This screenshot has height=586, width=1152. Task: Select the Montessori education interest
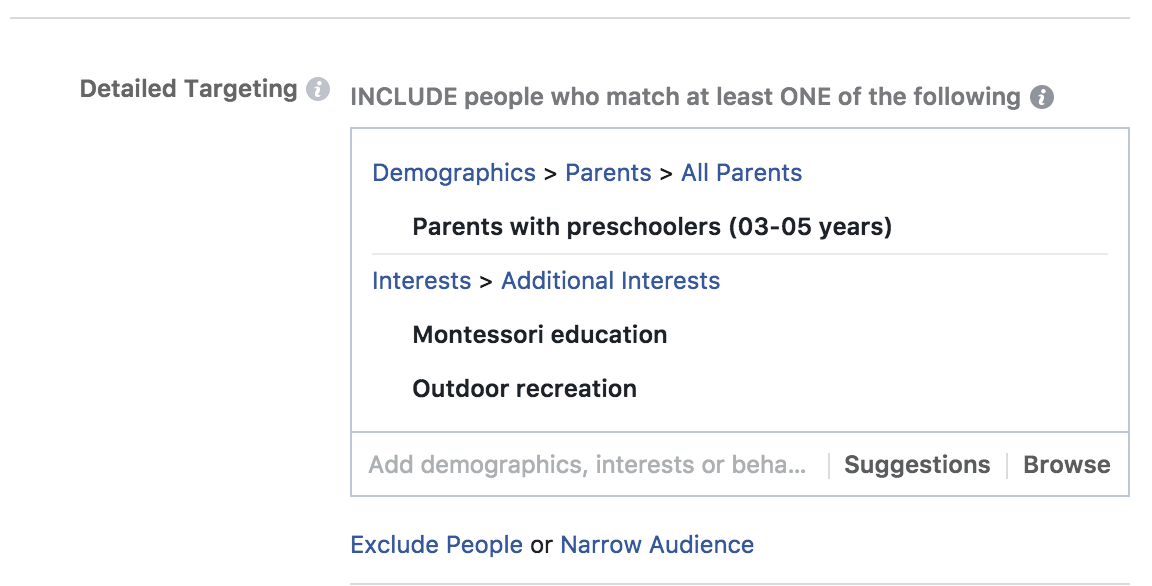(539, 335)
